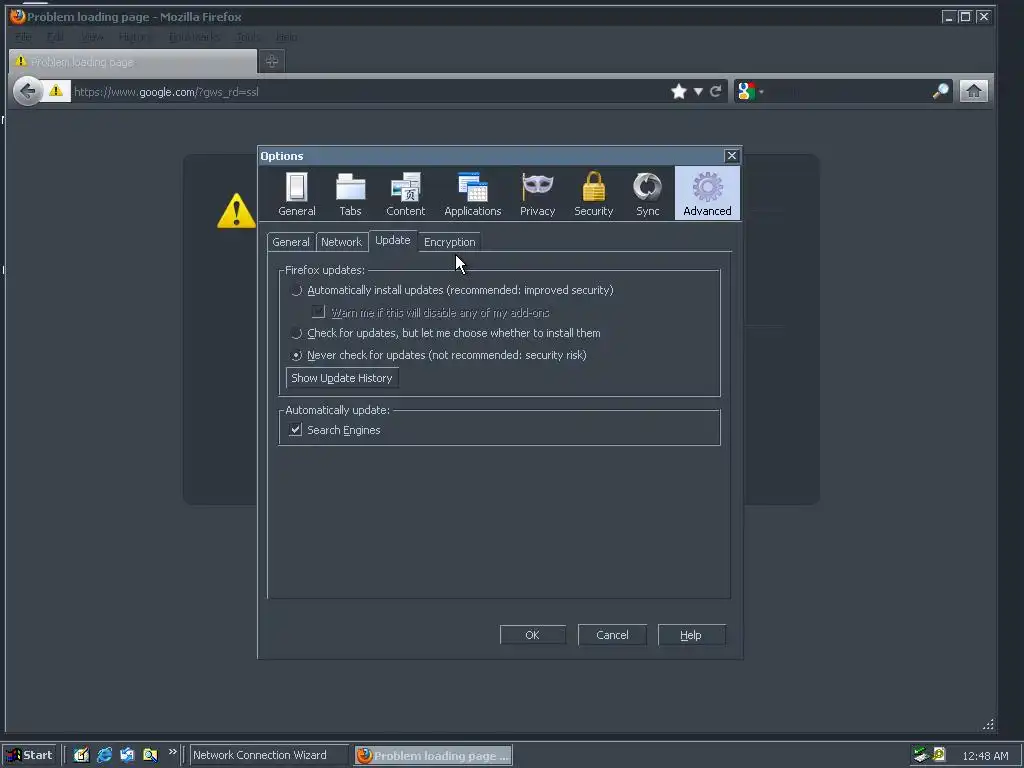Open the File menu
This screenshot has width=1024, height=768.
[x=24, y=37]
